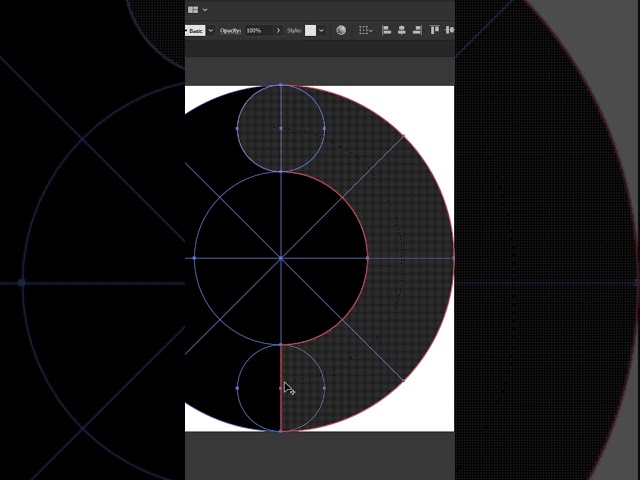Click the arrange documents layout icon
This screenshot has height=480, width=640.
[x=193, y=9]
